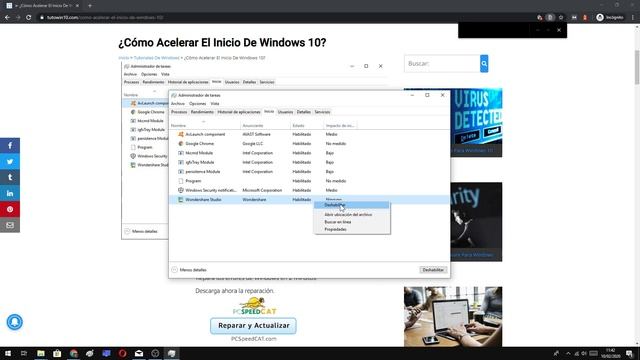This screenshot has height=360, width=640.
Task: Pin the article on Pinterest
Action: point(10,209)
